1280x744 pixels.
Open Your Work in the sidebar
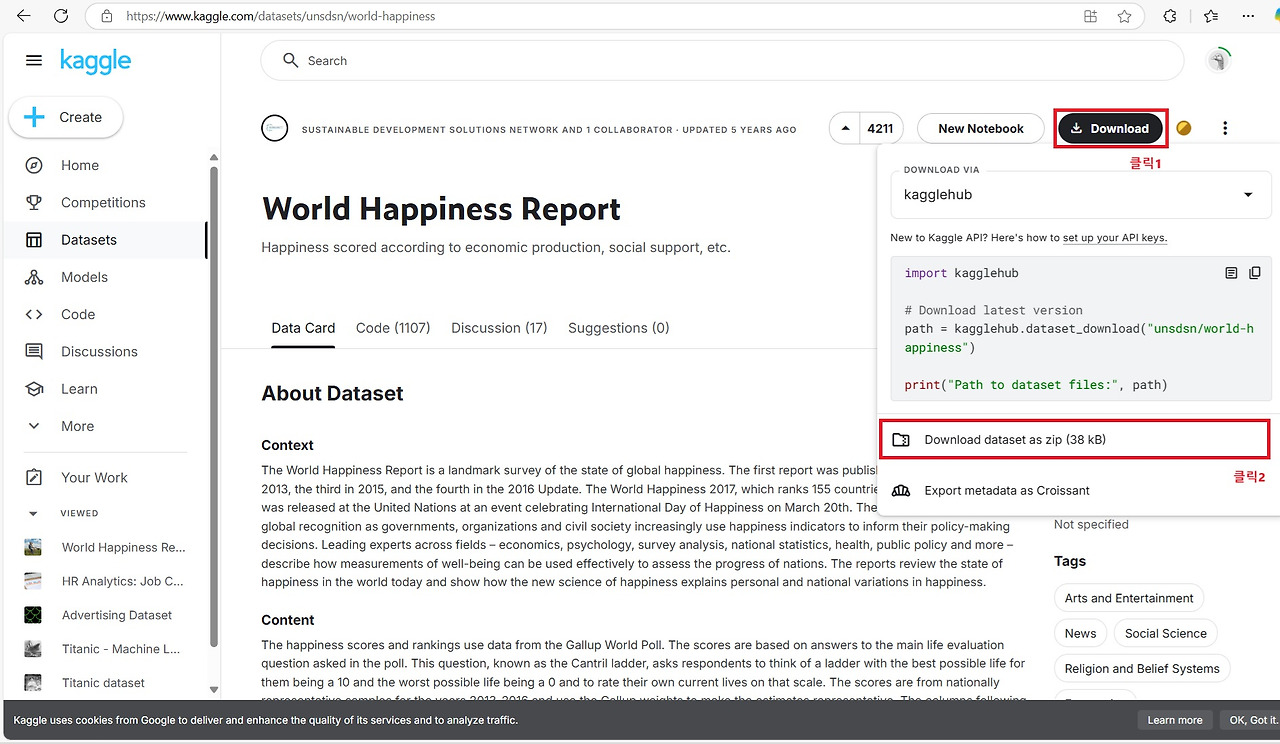tap(94, 478)
